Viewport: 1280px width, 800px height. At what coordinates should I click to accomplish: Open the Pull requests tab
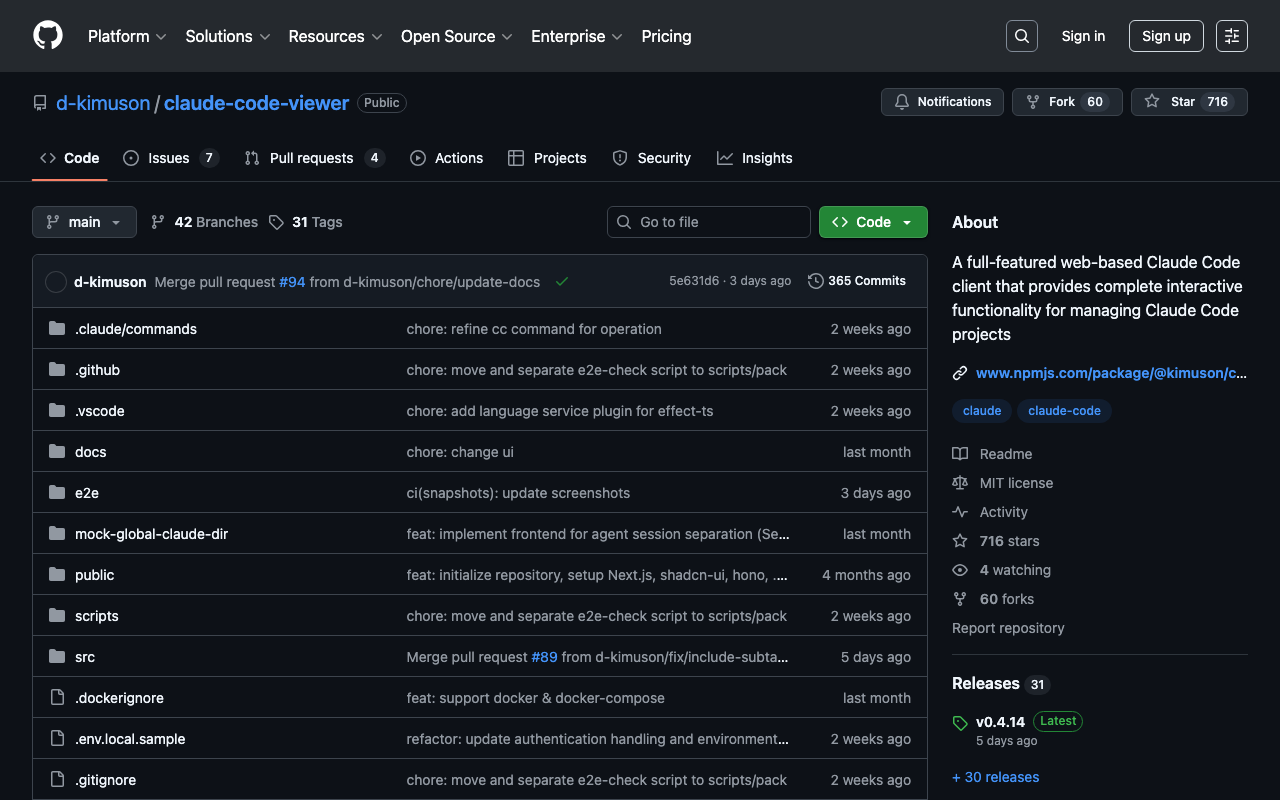311,158
